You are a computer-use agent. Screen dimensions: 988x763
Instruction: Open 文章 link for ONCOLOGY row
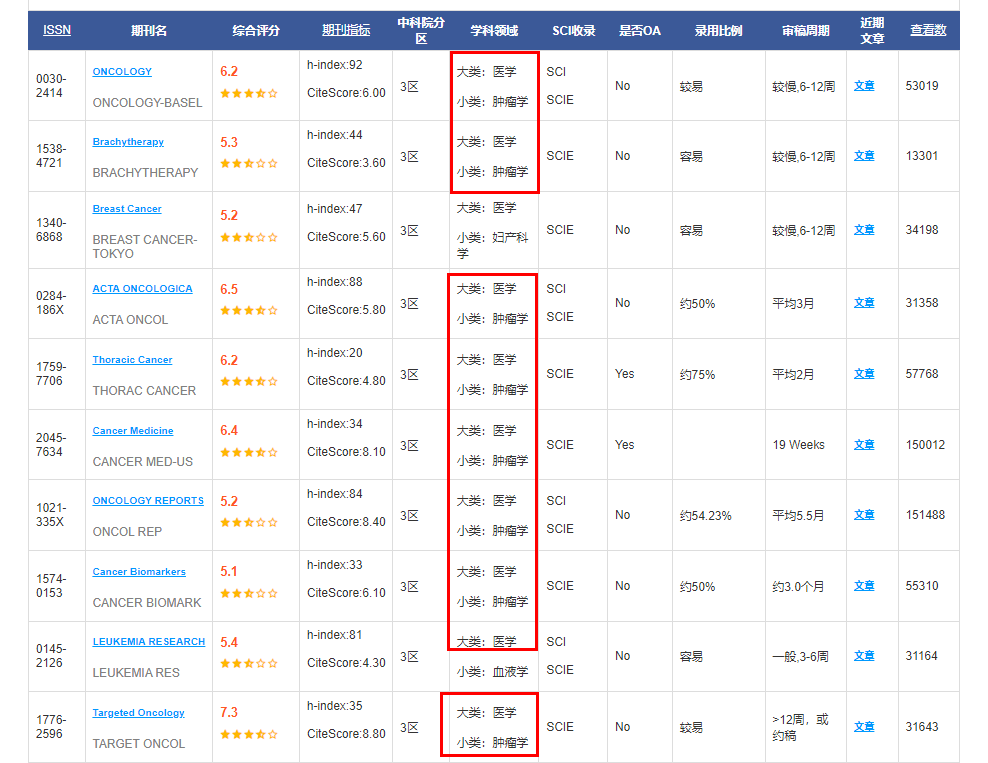pos(864,86)
